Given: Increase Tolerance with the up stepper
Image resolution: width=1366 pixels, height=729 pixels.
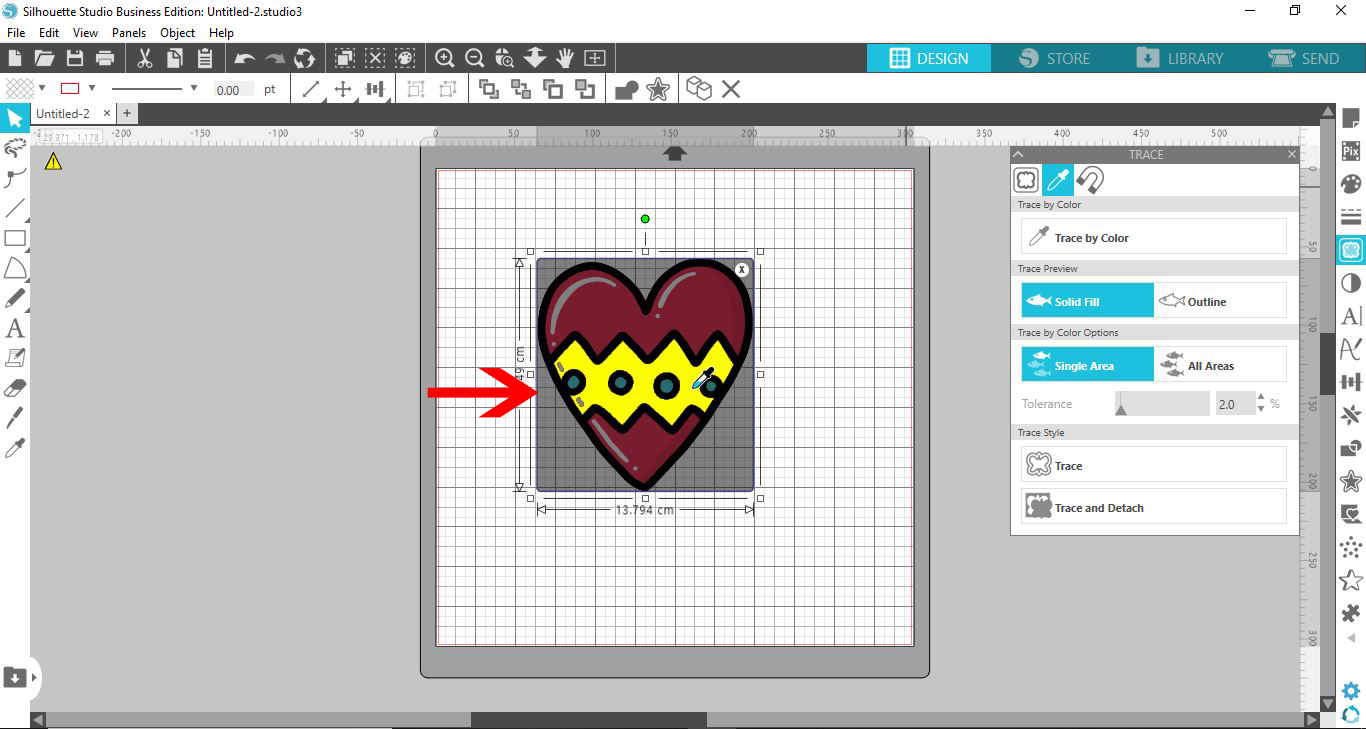Looking at the screenshot, I should (1260, 399).
